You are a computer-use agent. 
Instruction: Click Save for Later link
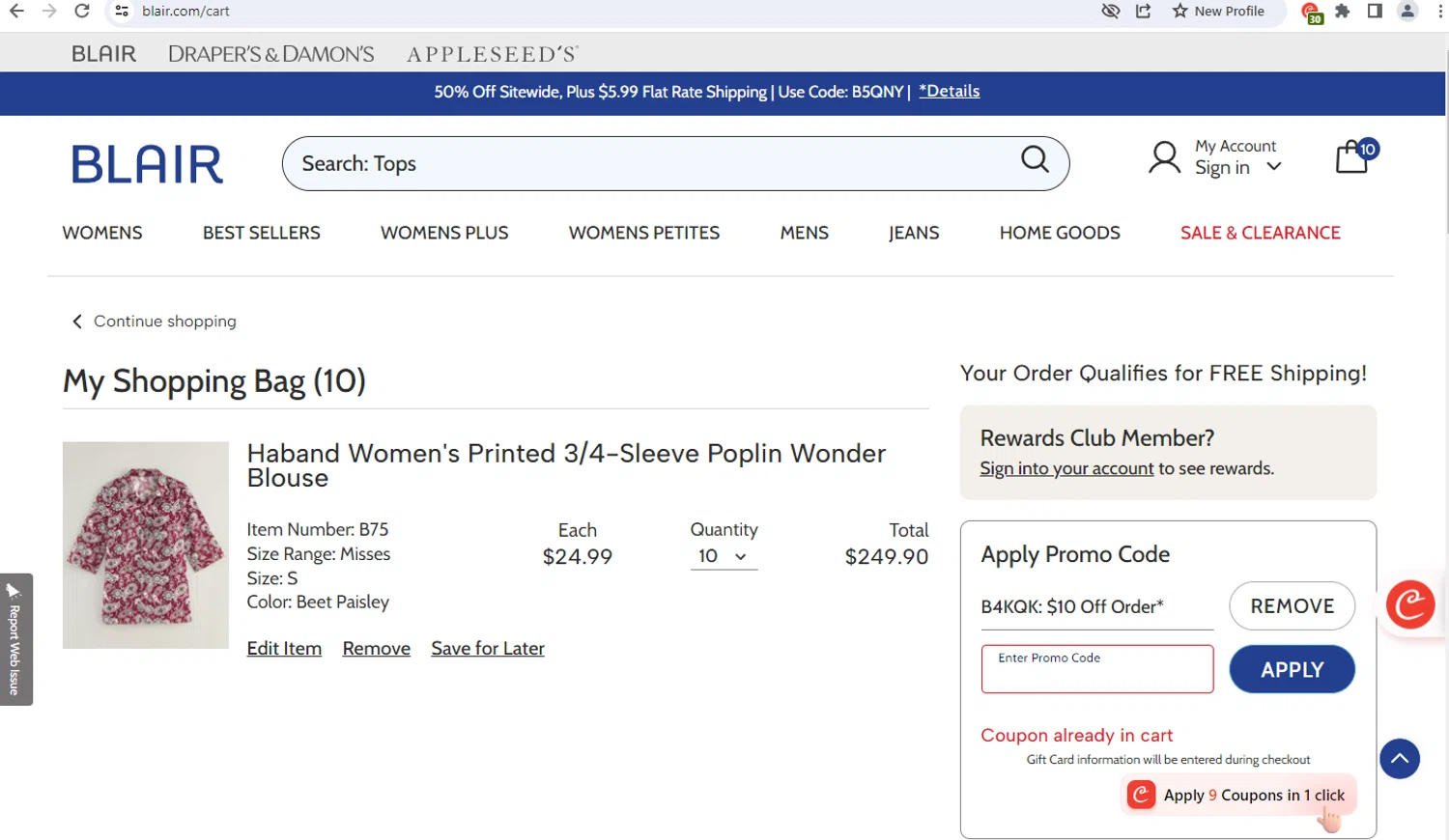point(488,649)
